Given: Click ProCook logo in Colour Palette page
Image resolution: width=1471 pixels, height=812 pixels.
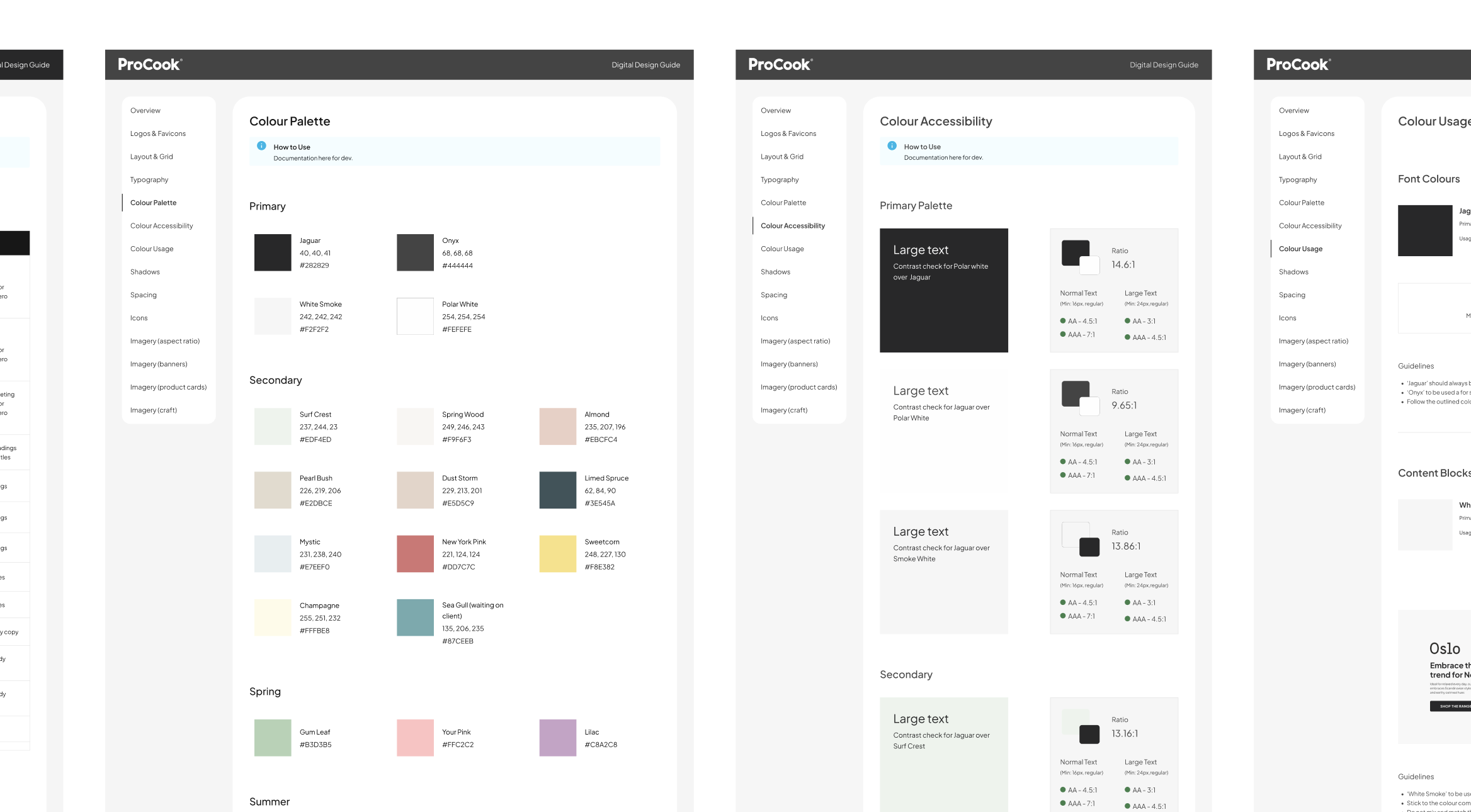Looking at the screenshot, I should point(150,65).
